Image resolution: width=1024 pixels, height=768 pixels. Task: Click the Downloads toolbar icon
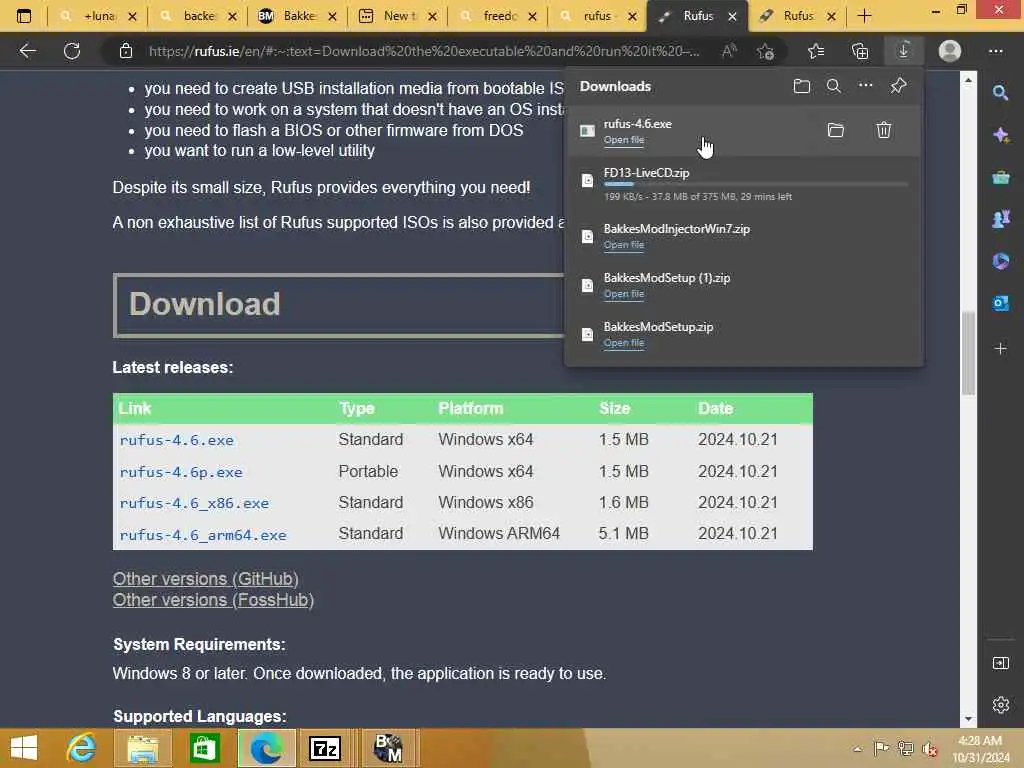point(904,50)
